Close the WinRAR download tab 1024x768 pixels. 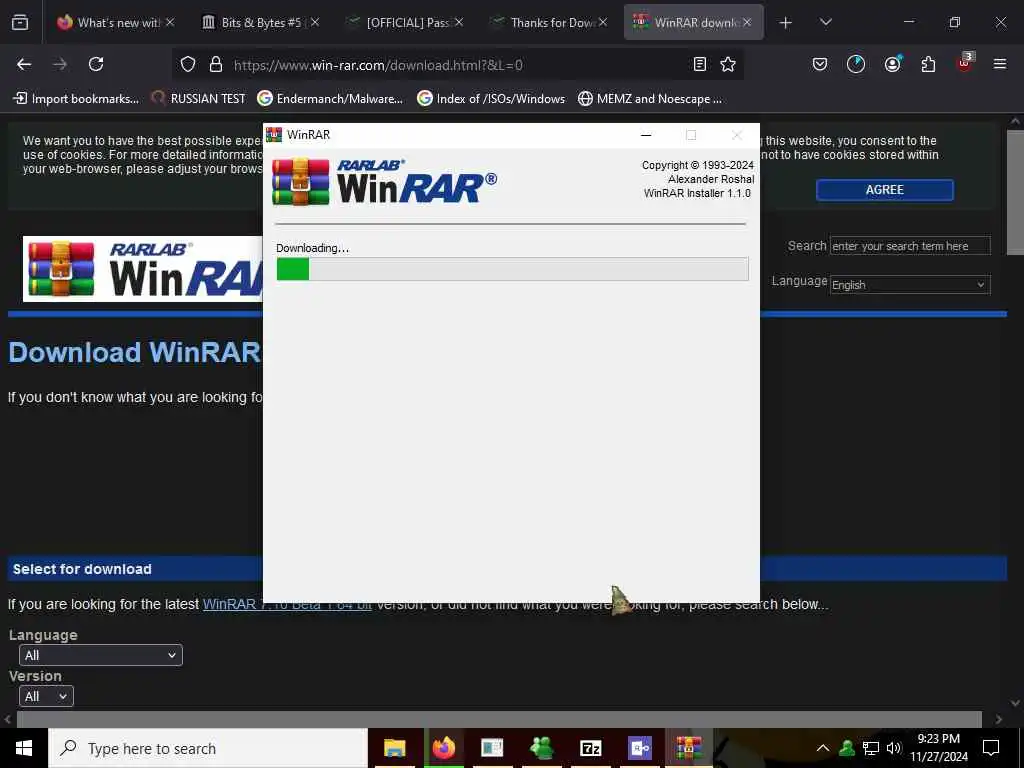(x=747, y=22)
